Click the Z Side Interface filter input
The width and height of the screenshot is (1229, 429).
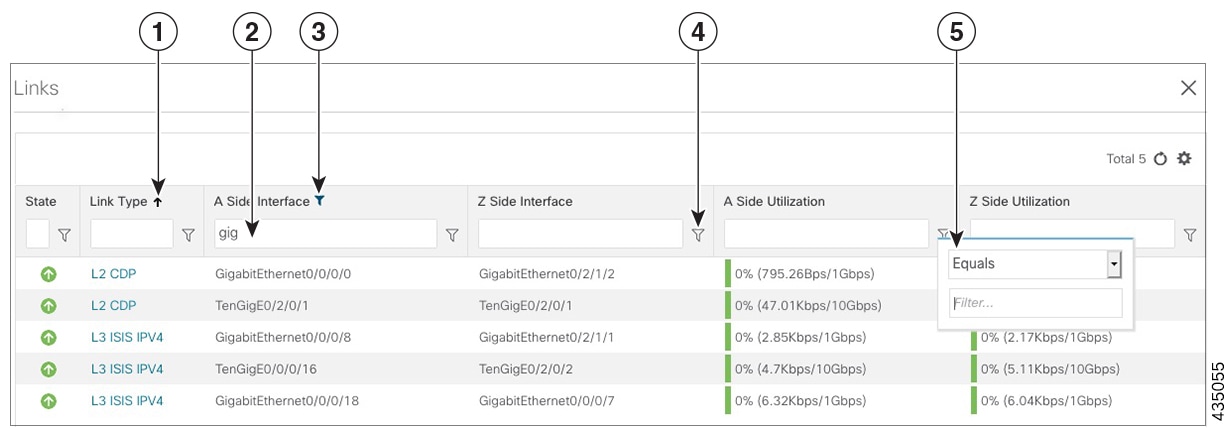click(580, 234)
